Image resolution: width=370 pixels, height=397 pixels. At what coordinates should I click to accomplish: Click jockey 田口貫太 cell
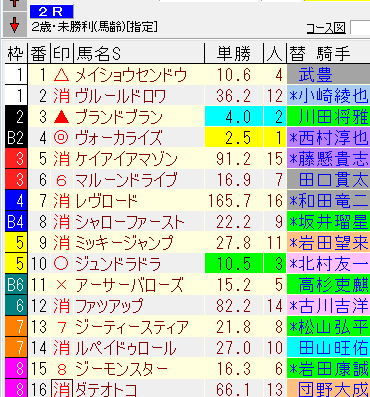(x=328, y=180)
